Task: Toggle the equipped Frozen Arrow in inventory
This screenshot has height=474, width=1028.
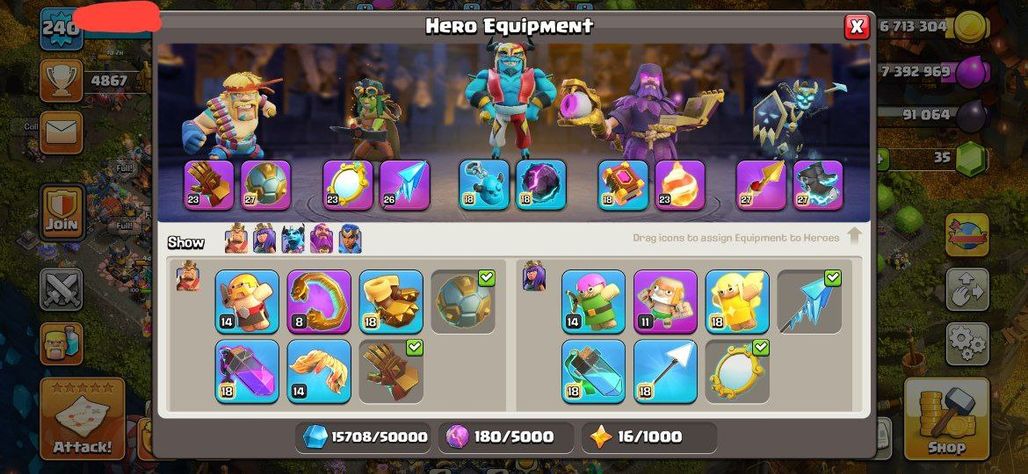Action: [x=810, y=302]
